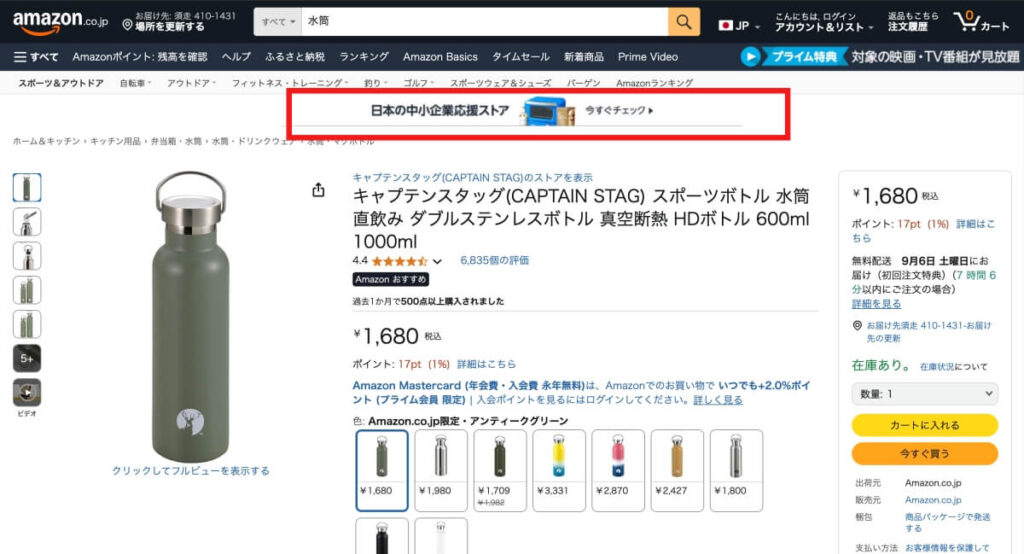Open the shopping cart icon

click(x=967, y=21)
